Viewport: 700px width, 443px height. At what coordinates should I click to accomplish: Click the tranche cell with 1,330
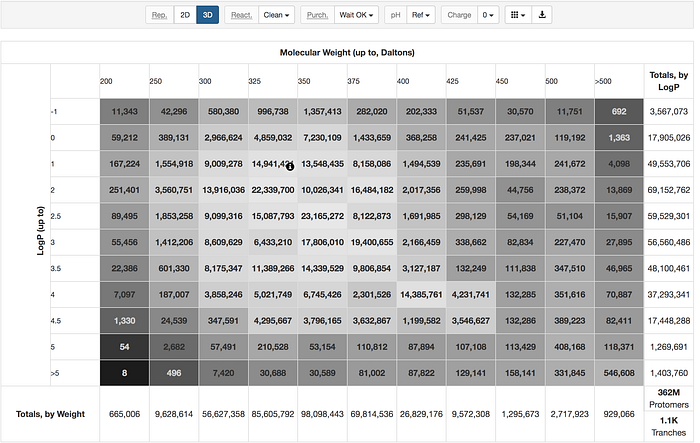pos(124,321)
